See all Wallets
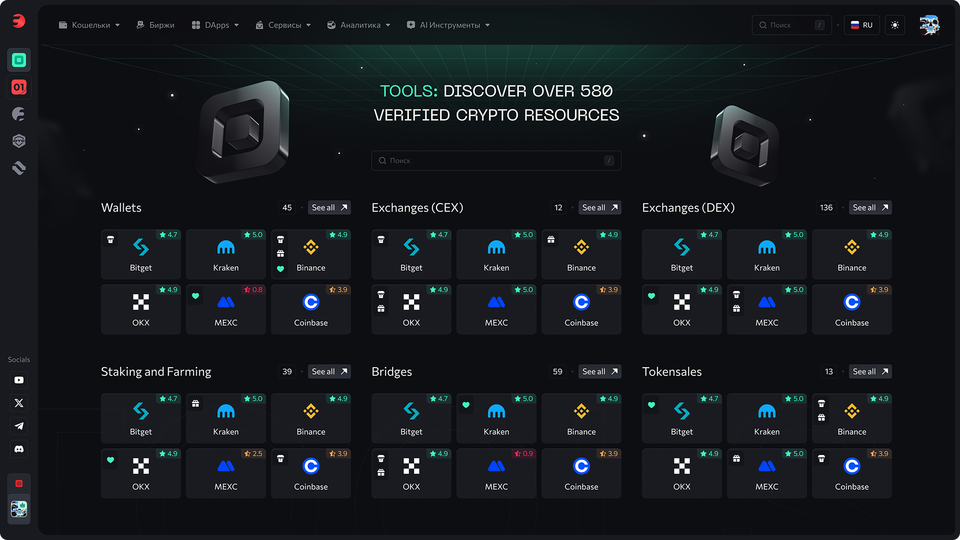The image size is (960, 540). [x=329, y=208]
